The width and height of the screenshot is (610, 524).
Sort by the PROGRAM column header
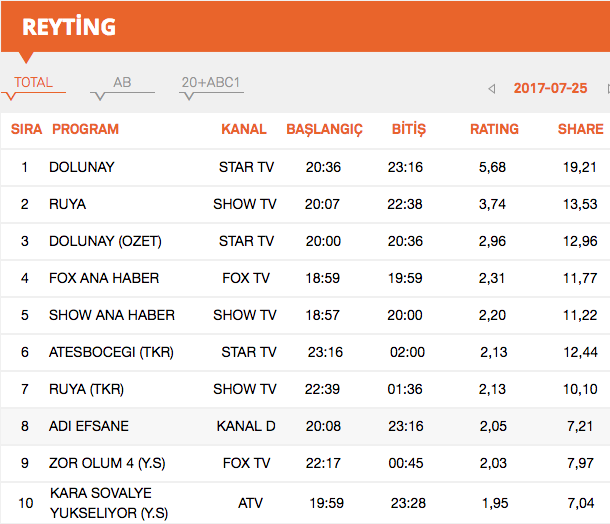pyautogui.click(x=85, y=129)
